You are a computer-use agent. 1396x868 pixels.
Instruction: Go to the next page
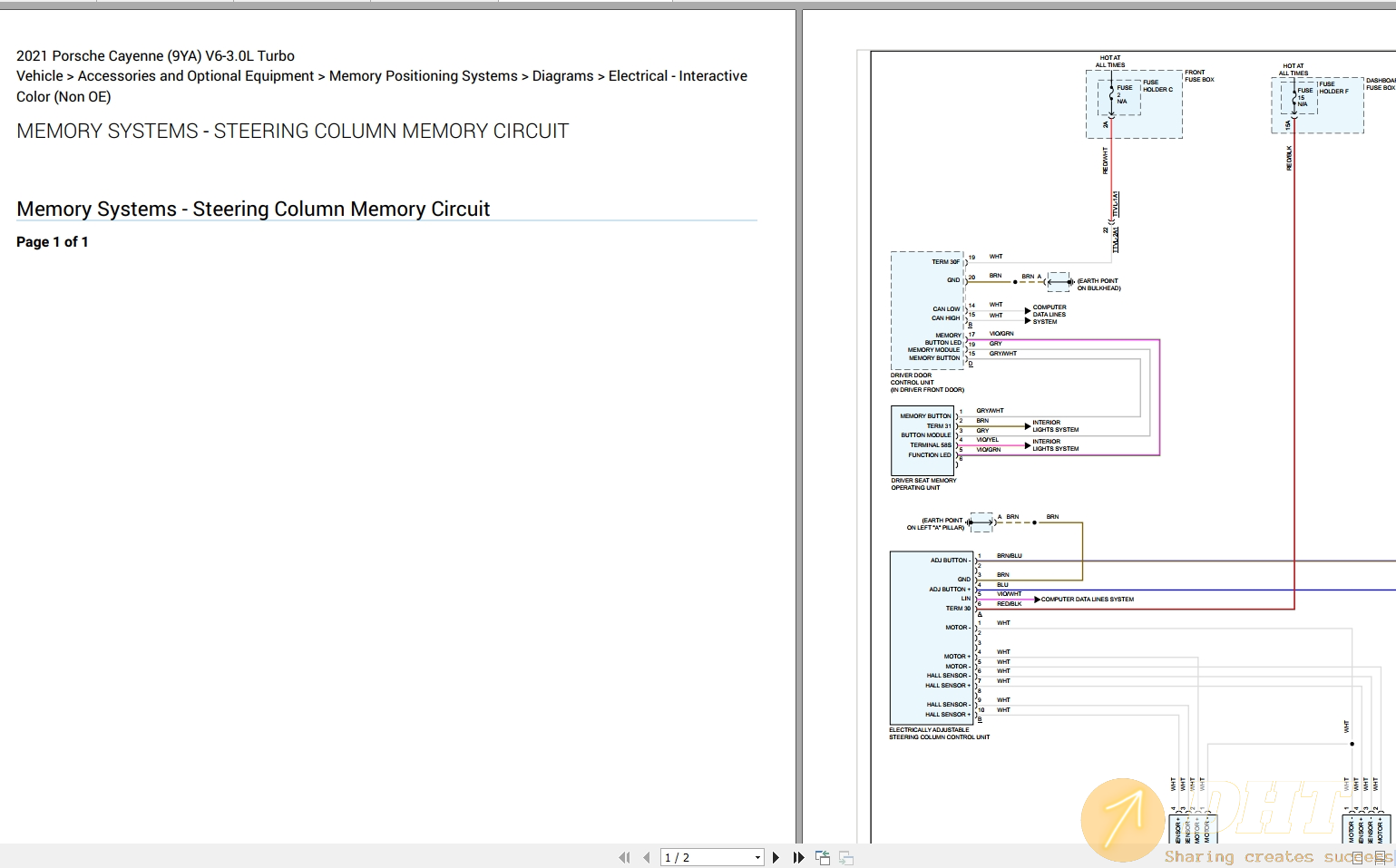coord(776,857)
